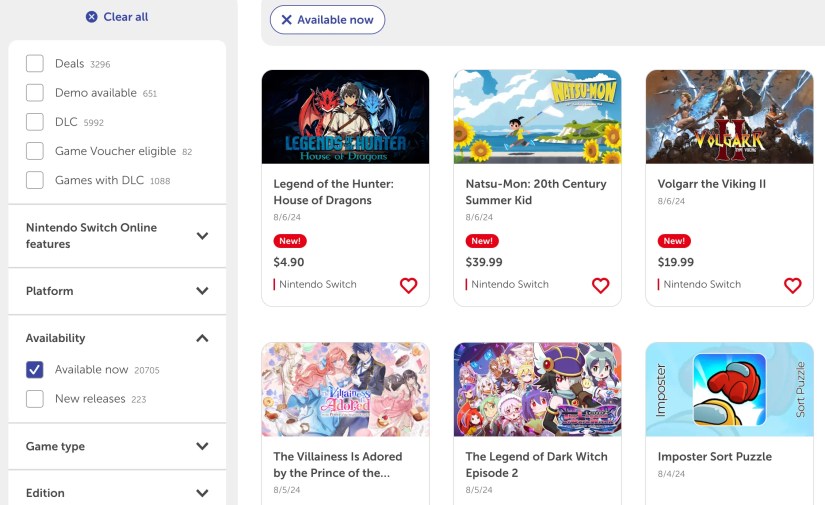Uncheck the Available now checkbox
825x505 pixels.
click(35, 370)
